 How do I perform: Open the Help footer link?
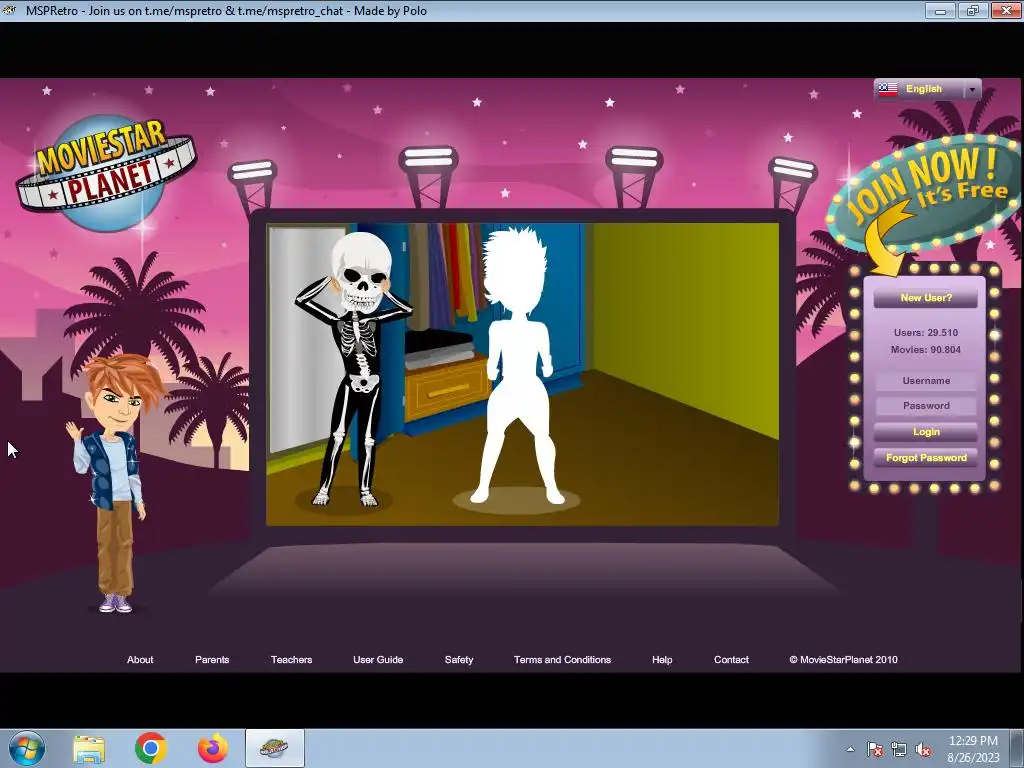coord(662,660)
